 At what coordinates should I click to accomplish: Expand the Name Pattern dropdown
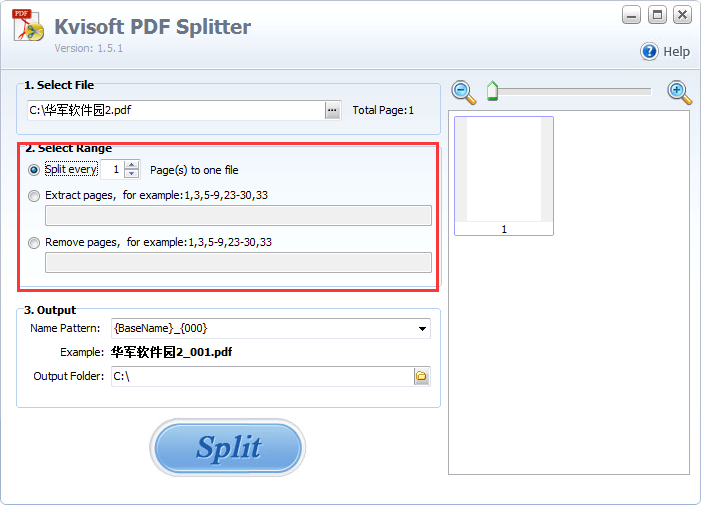click(422, 329)
